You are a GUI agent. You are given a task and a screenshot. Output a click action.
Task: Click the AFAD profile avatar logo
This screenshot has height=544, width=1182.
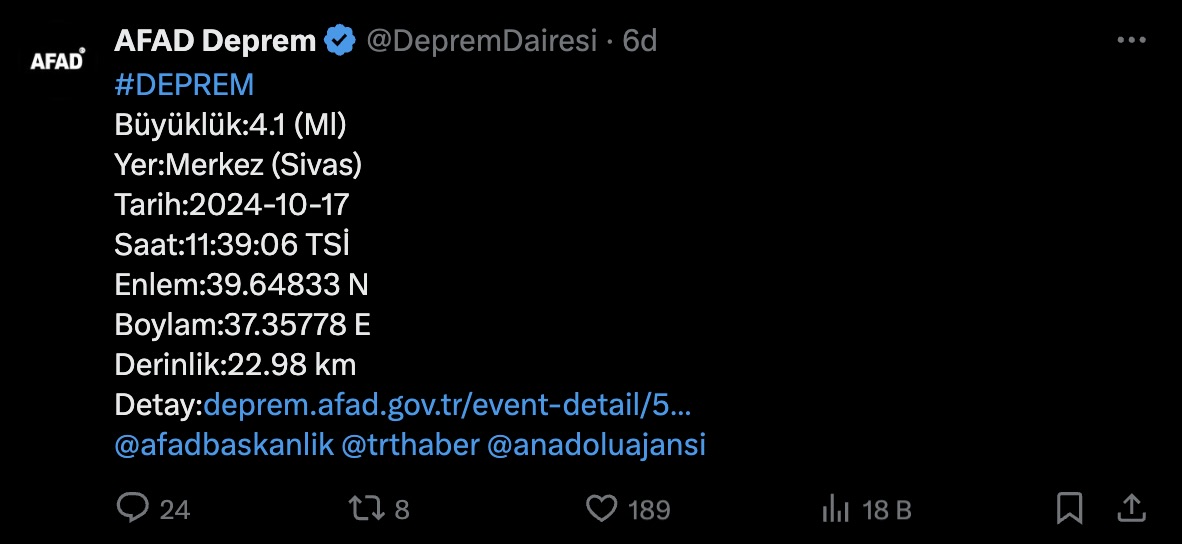click(x=57, y=61)
